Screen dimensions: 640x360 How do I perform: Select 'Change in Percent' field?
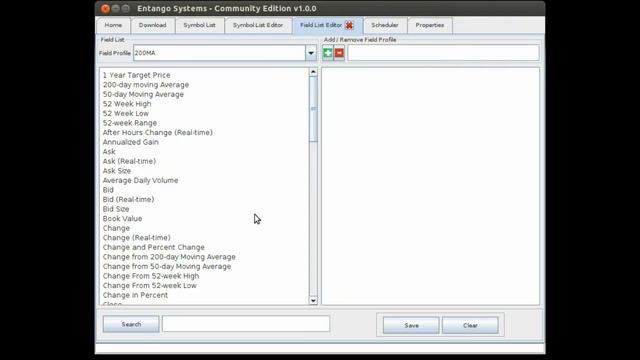pyautogui.click(x=136, y=295)
